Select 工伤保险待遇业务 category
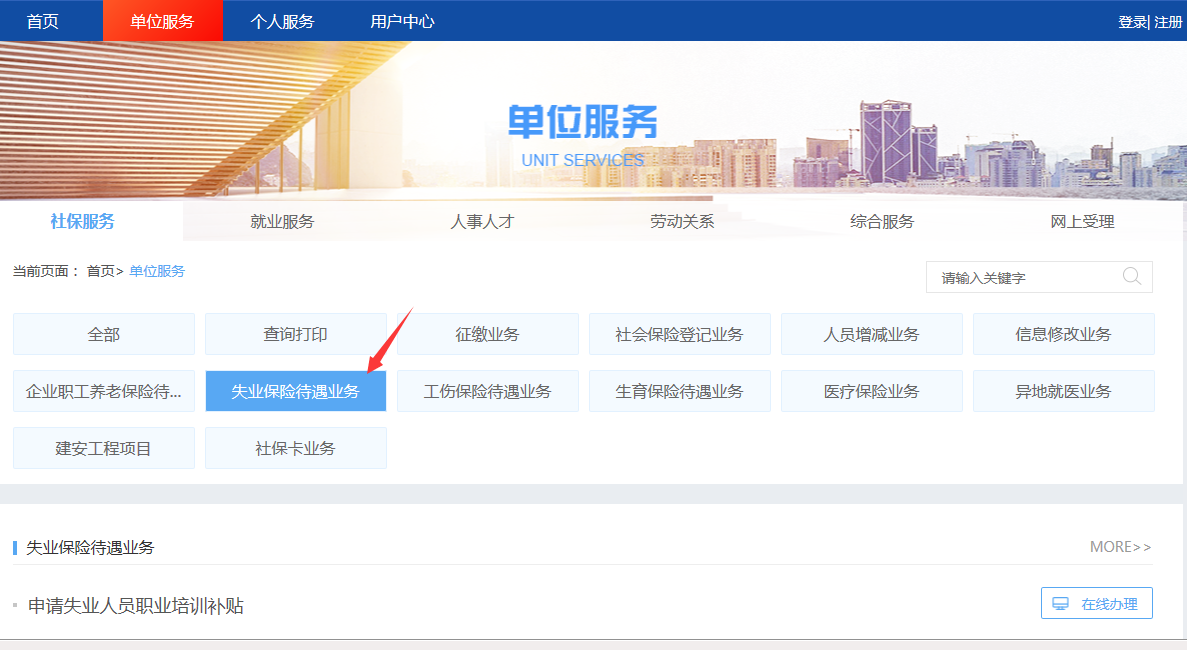Image resolution: width=1187 pixels, height=650 pixels. tap(488, 391)
